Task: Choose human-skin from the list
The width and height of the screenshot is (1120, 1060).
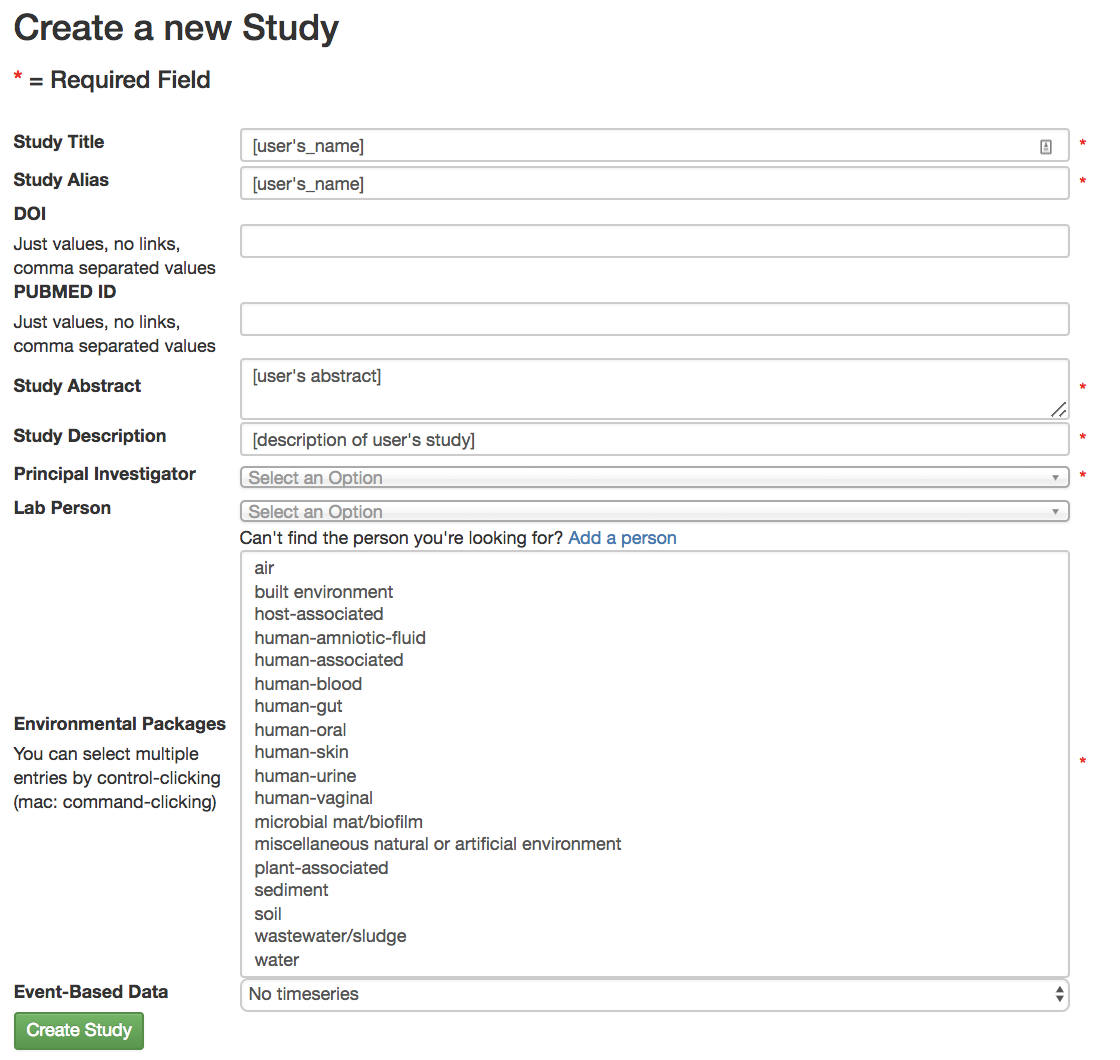Action: click(x=301, y=752)
